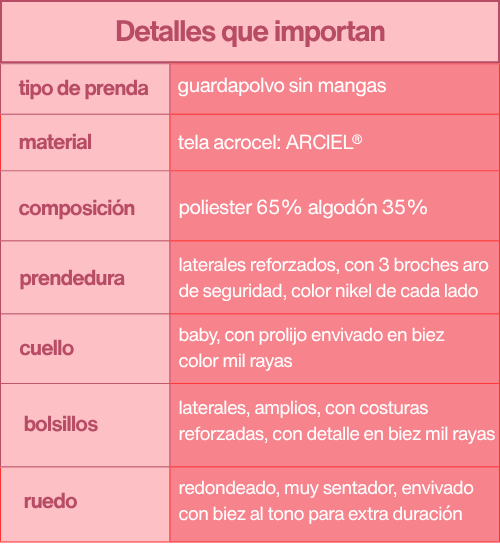This screenshot has width=500, height=550.
Task: Click 'baby, con prolijo envivado en biez' line
Action: (x=312, y=335)
